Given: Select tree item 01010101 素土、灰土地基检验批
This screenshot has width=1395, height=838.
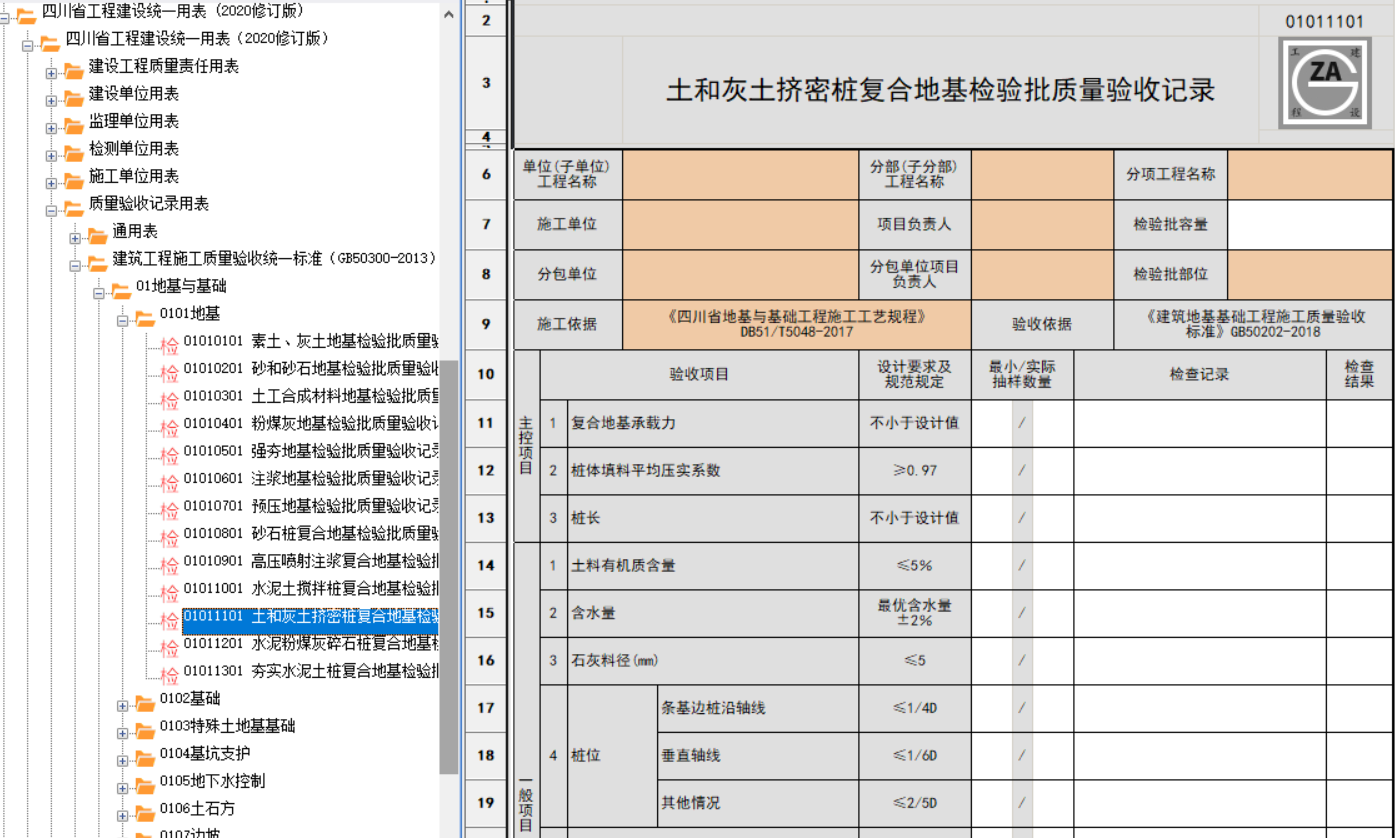Looking at the screenshot, I should pos(311,341).
